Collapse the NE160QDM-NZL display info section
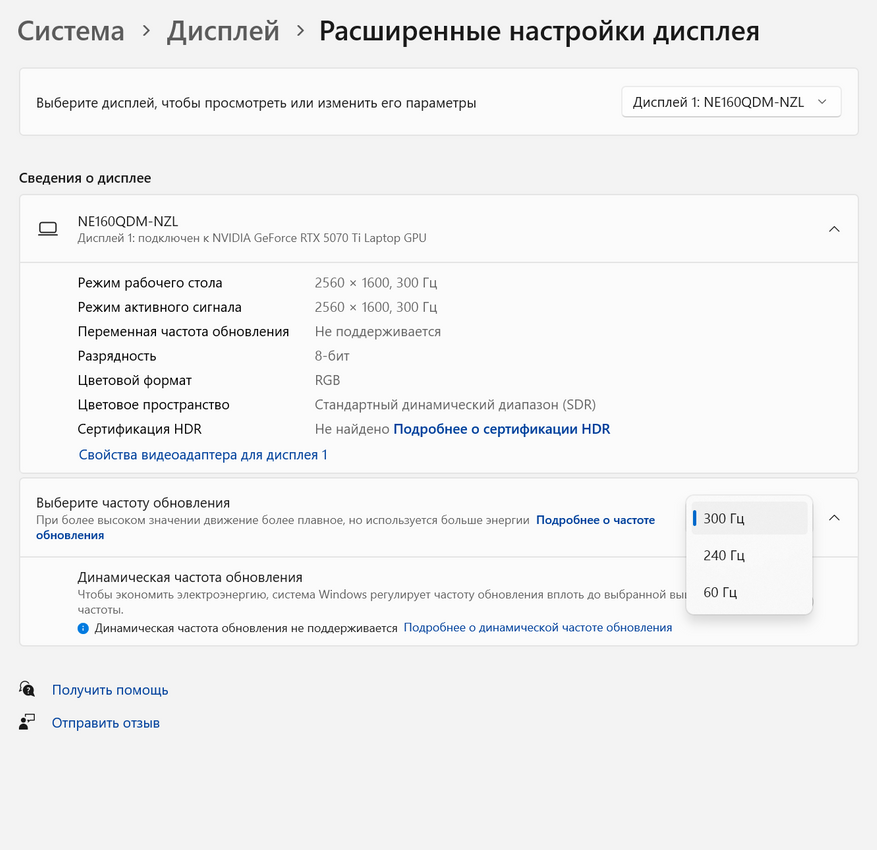The width and height of the screenshot is (877, 850). click(x=834, y=229)
